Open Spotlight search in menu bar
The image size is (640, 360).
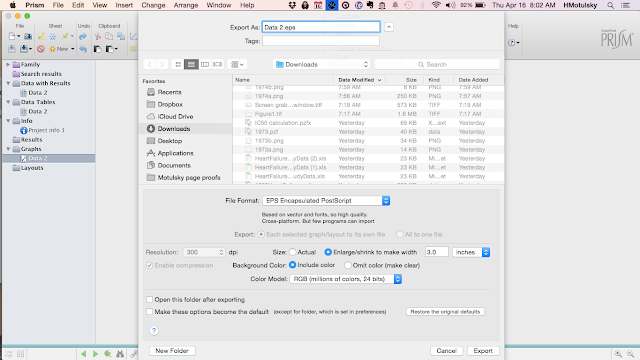[610, 5]
